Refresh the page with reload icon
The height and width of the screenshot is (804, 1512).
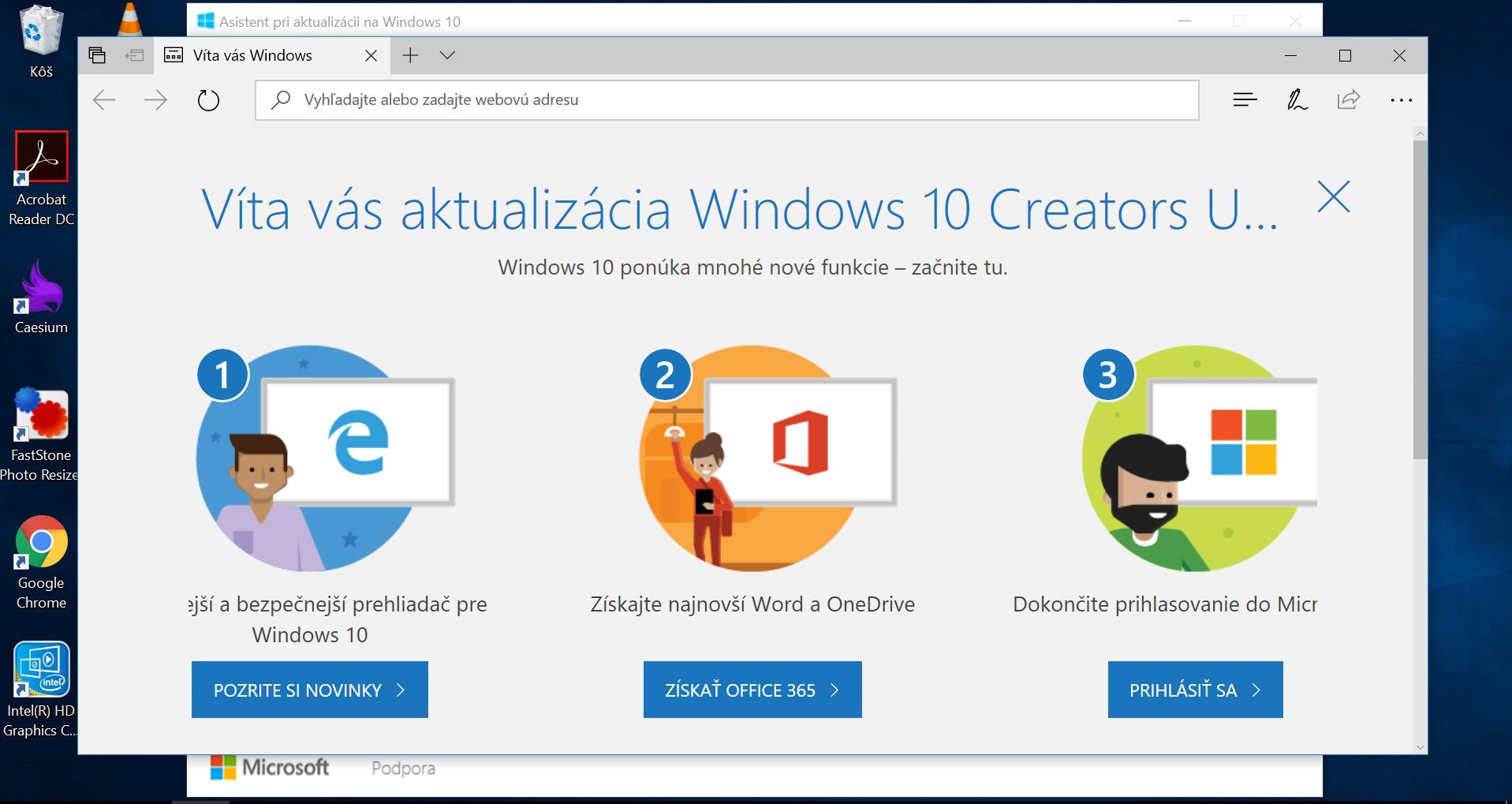point(208,100)
